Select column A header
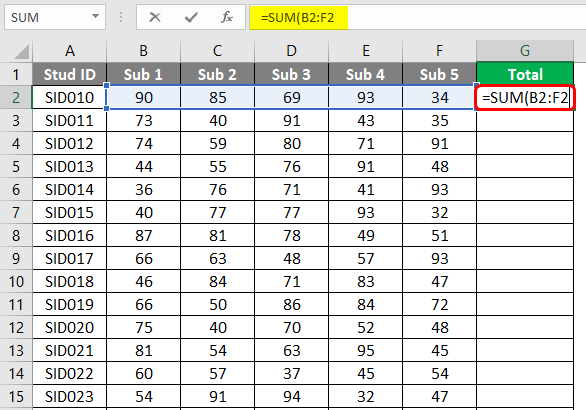The width and height of the screenshot is (586, 410). tap(70, 51)
